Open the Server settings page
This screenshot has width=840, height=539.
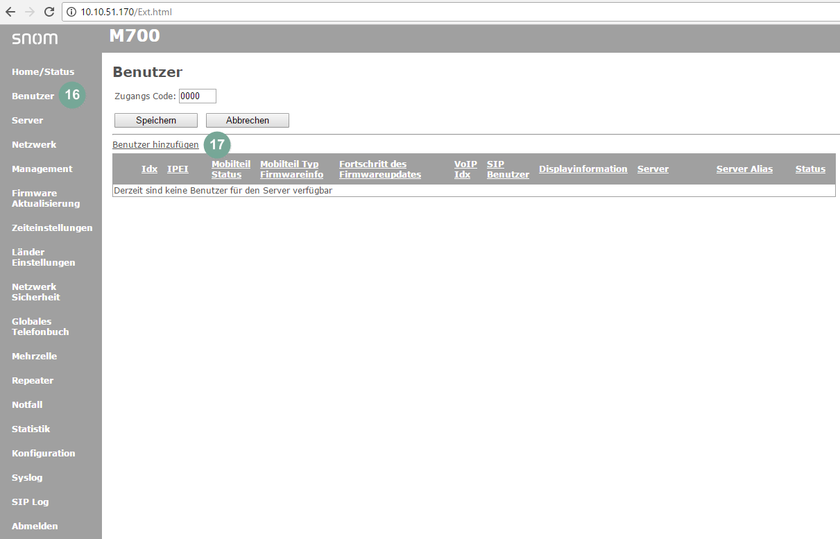(27, 120)
